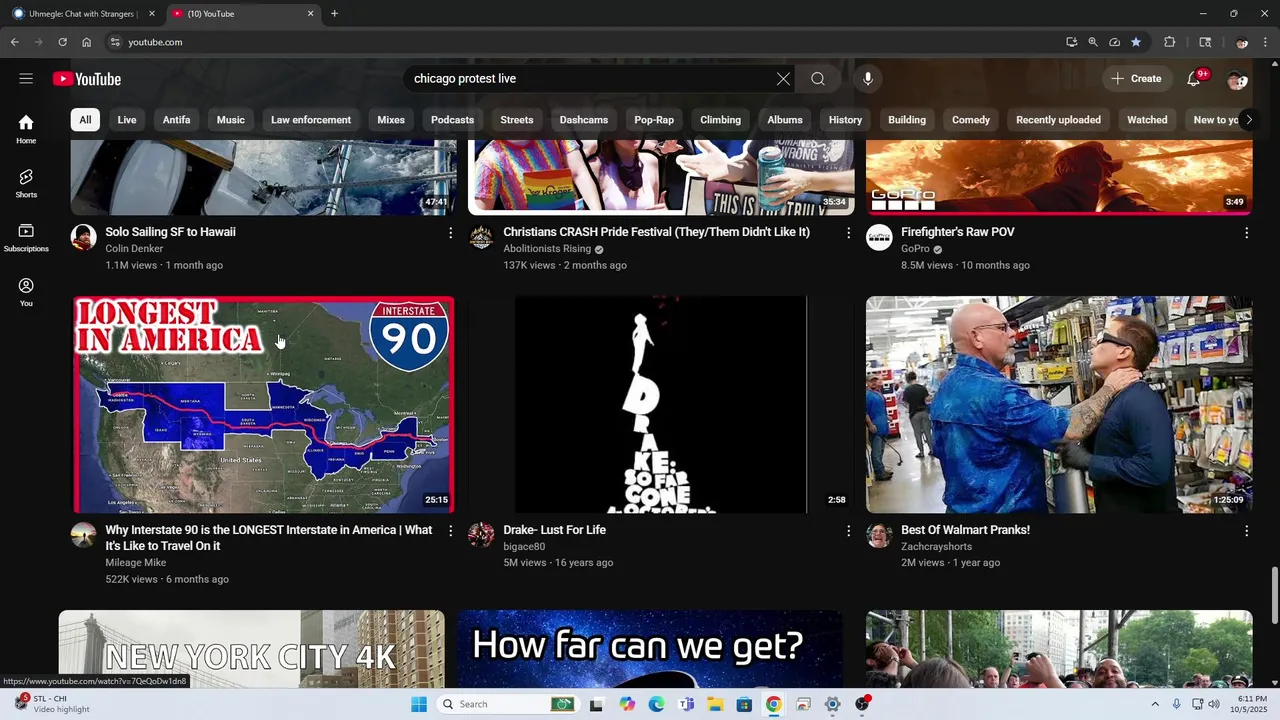1280x720 pixels.
Task: Go to Home in the sidebar
Action: (x=26, y=129)
